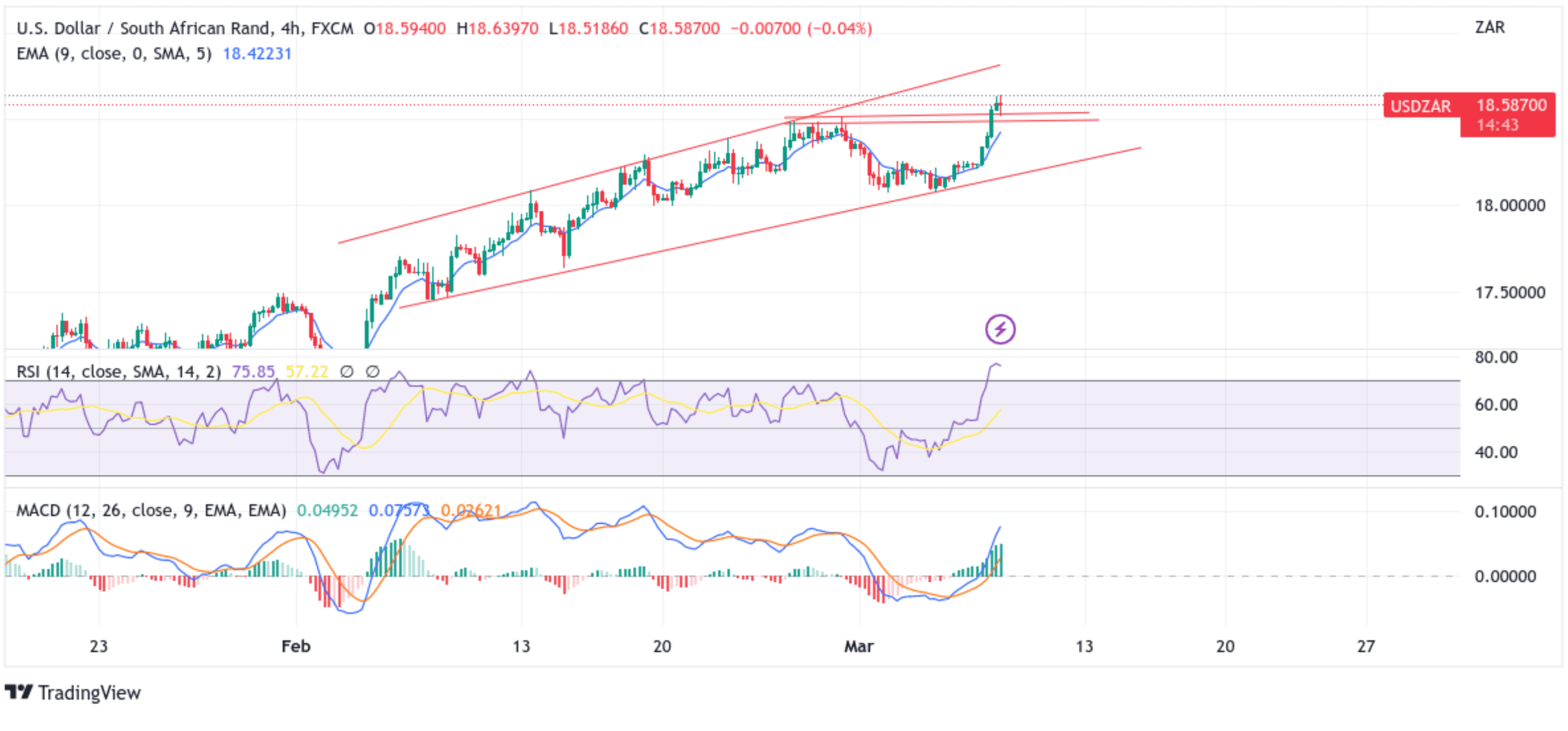Image resolution: width=1568 pixels, height=731 pixels.
Task: Click the 27 date label on time axis
Action: (x=1366, y=646)
